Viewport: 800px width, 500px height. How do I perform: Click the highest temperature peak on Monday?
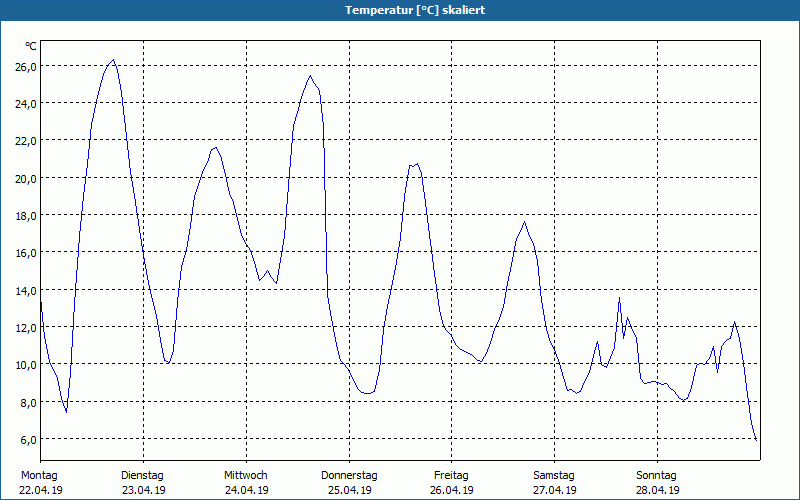113,60
